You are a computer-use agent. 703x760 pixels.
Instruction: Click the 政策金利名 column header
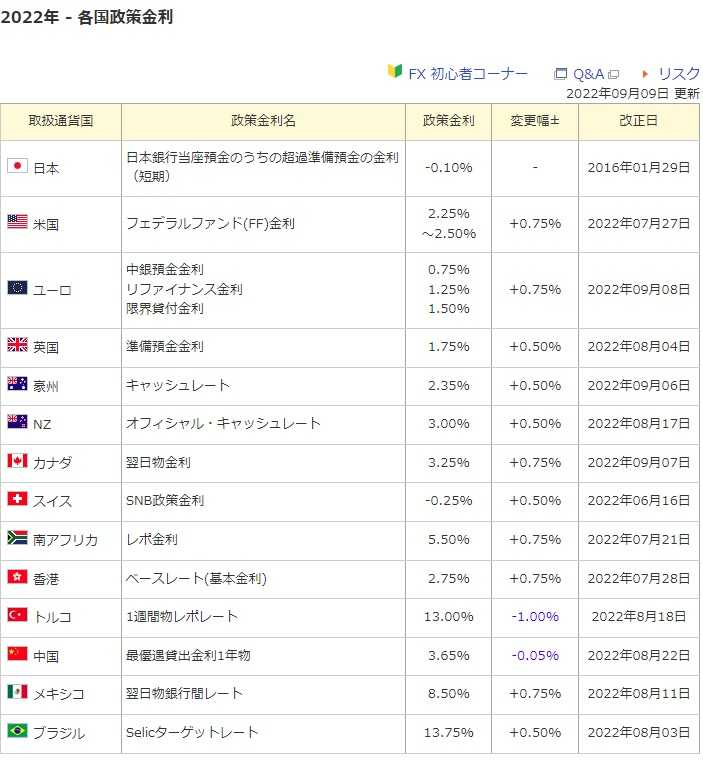(263, 121)
